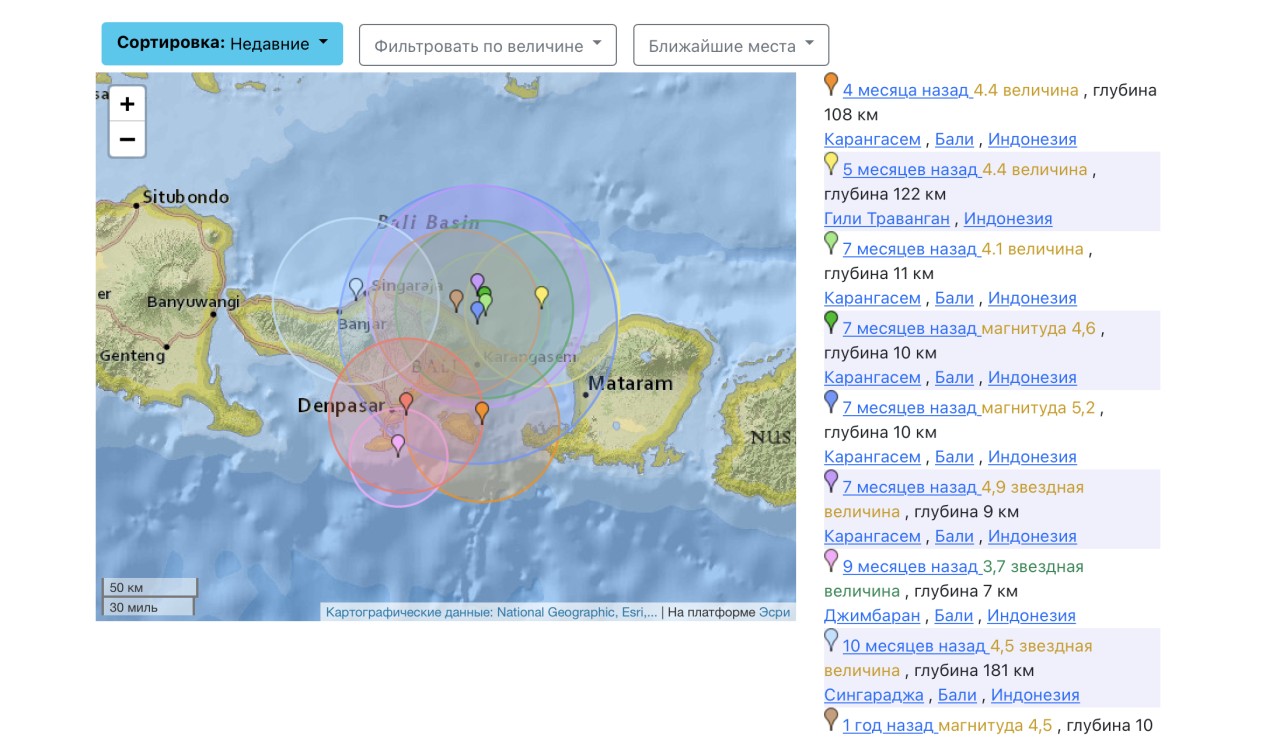Image resolution: width=1280 pixels, height=742 pixels.
Task: Open the 9 месяцев назад earthquake link
Action: (x=910, y=566)
